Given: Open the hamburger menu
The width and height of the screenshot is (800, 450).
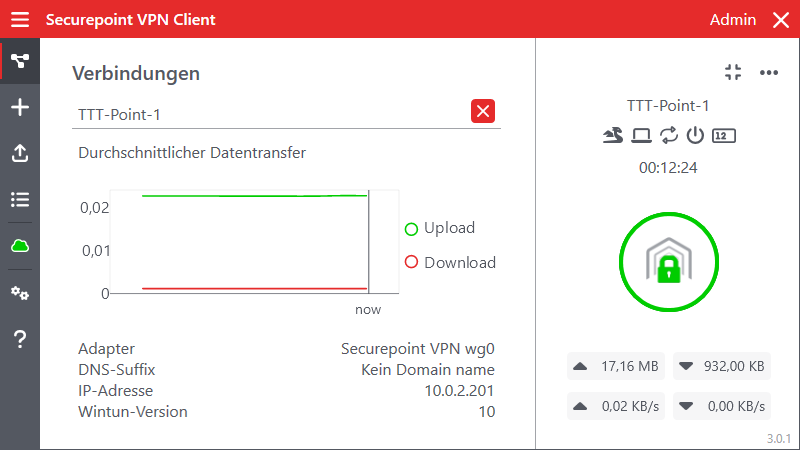Looking at the screenshot, I should point(20,20).
